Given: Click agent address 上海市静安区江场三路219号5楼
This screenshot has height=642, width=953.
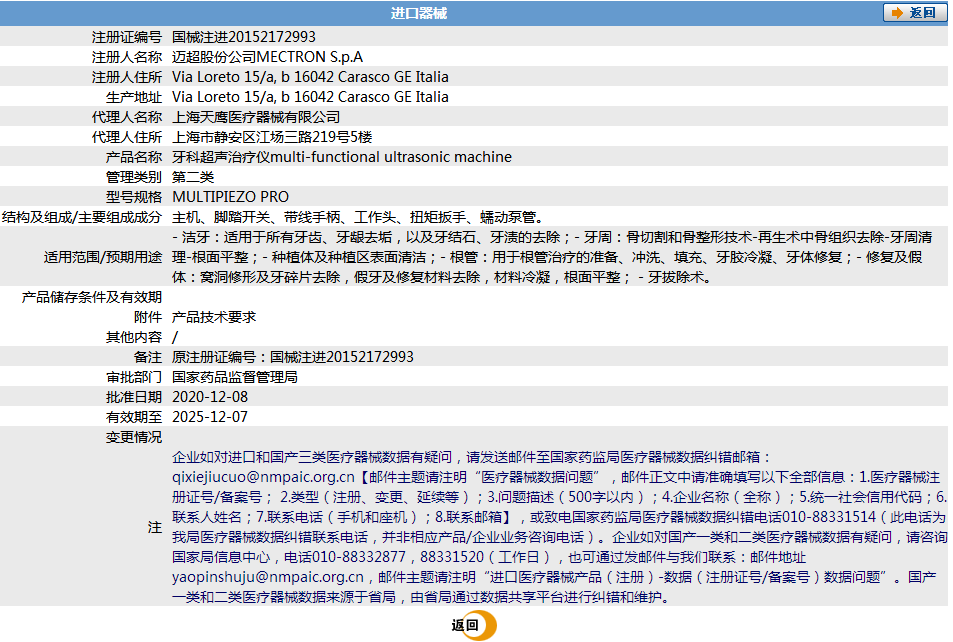Looking at the screenshot, I should (x=272, y=137).
